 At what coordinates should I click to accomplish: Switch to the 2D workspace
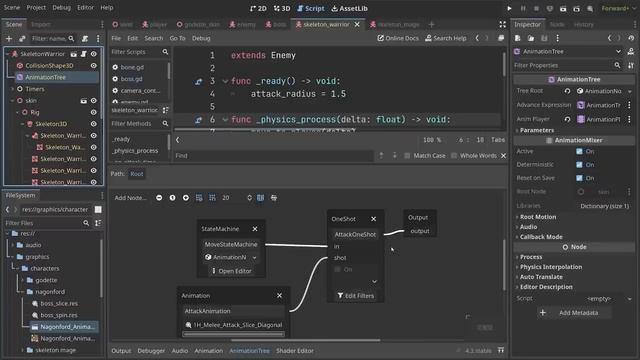tap(258, 8)
